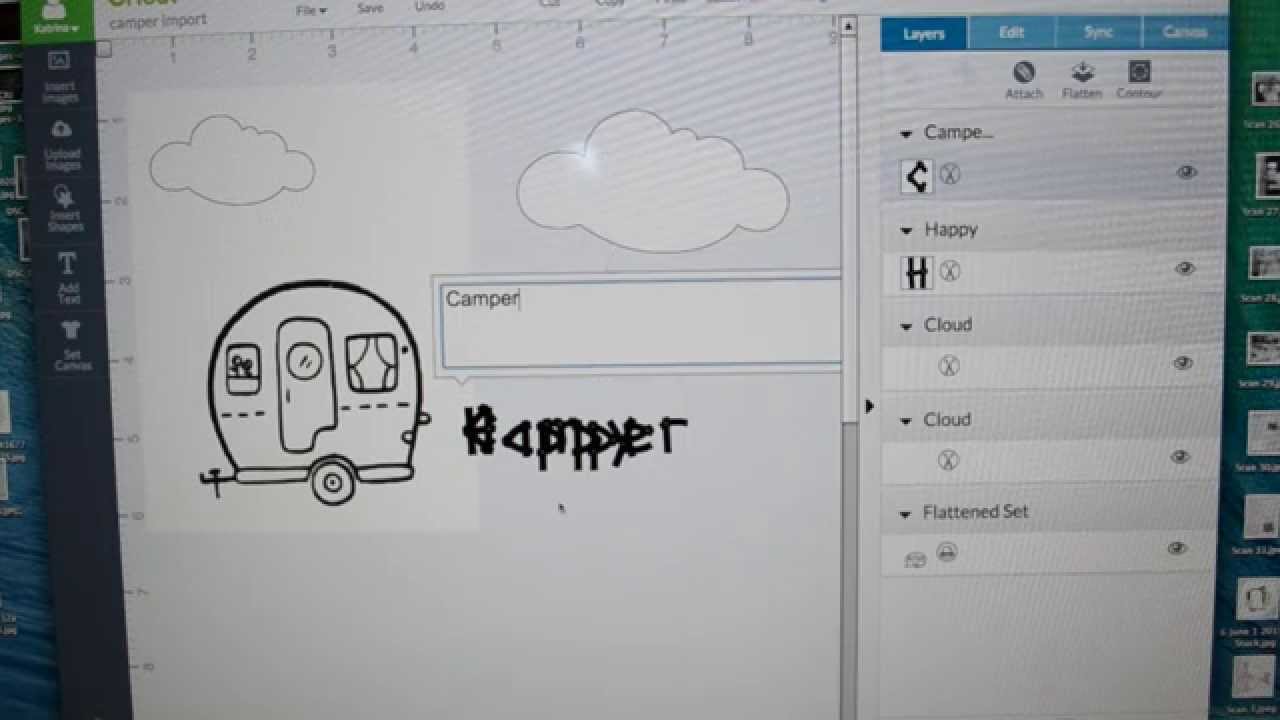Viewport: 1280px width, 720px height.
Task: Select the Scan 30 desktop file icon
Action: [x=1259, y=442]
